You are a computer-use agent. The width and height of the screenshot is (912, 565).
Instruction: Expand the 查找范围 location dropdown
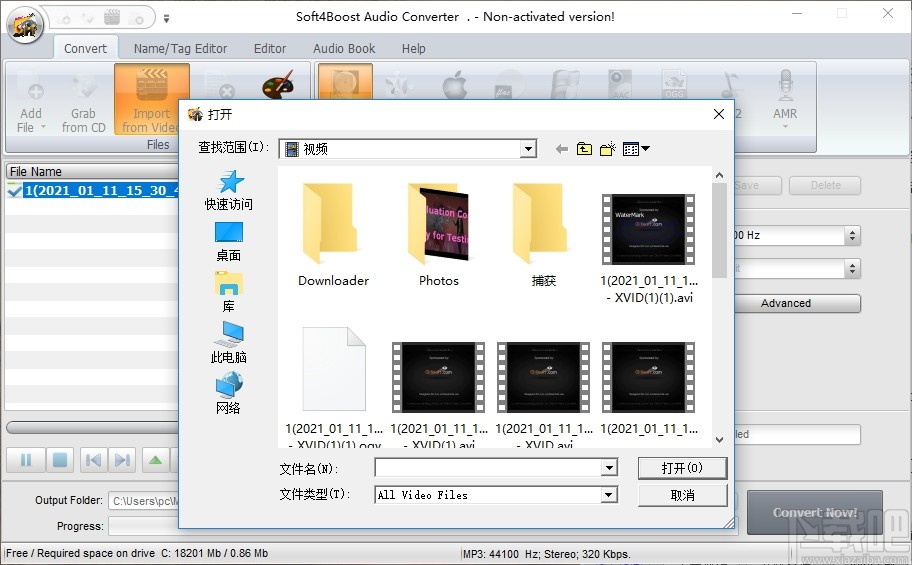click(528, 149)
